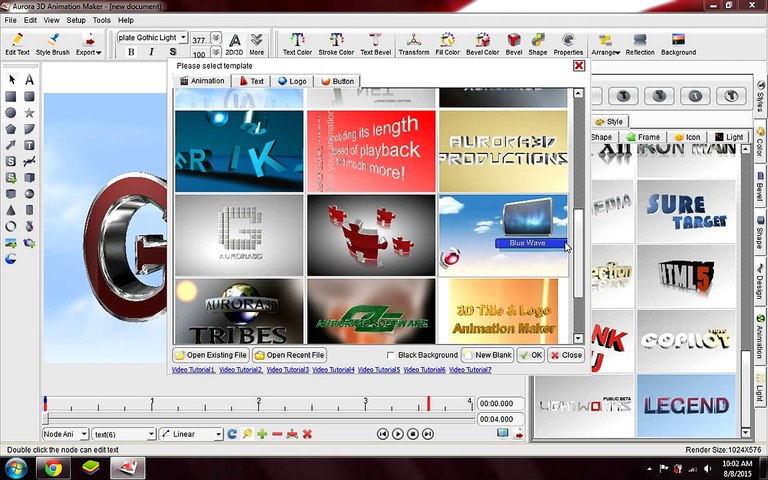
Task: Switch to the Text template tab
Action: tap(251, 81)
